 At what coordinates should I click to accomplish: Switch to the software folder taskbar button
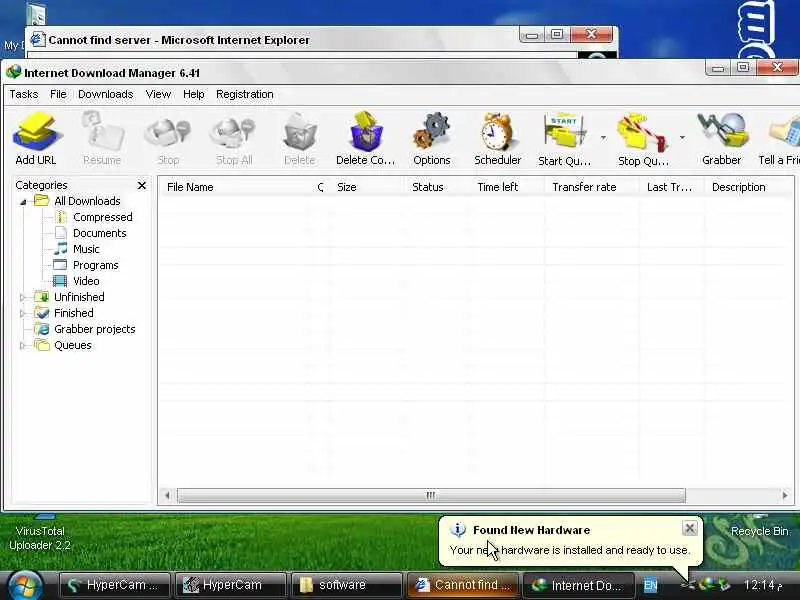click(346, 585)
